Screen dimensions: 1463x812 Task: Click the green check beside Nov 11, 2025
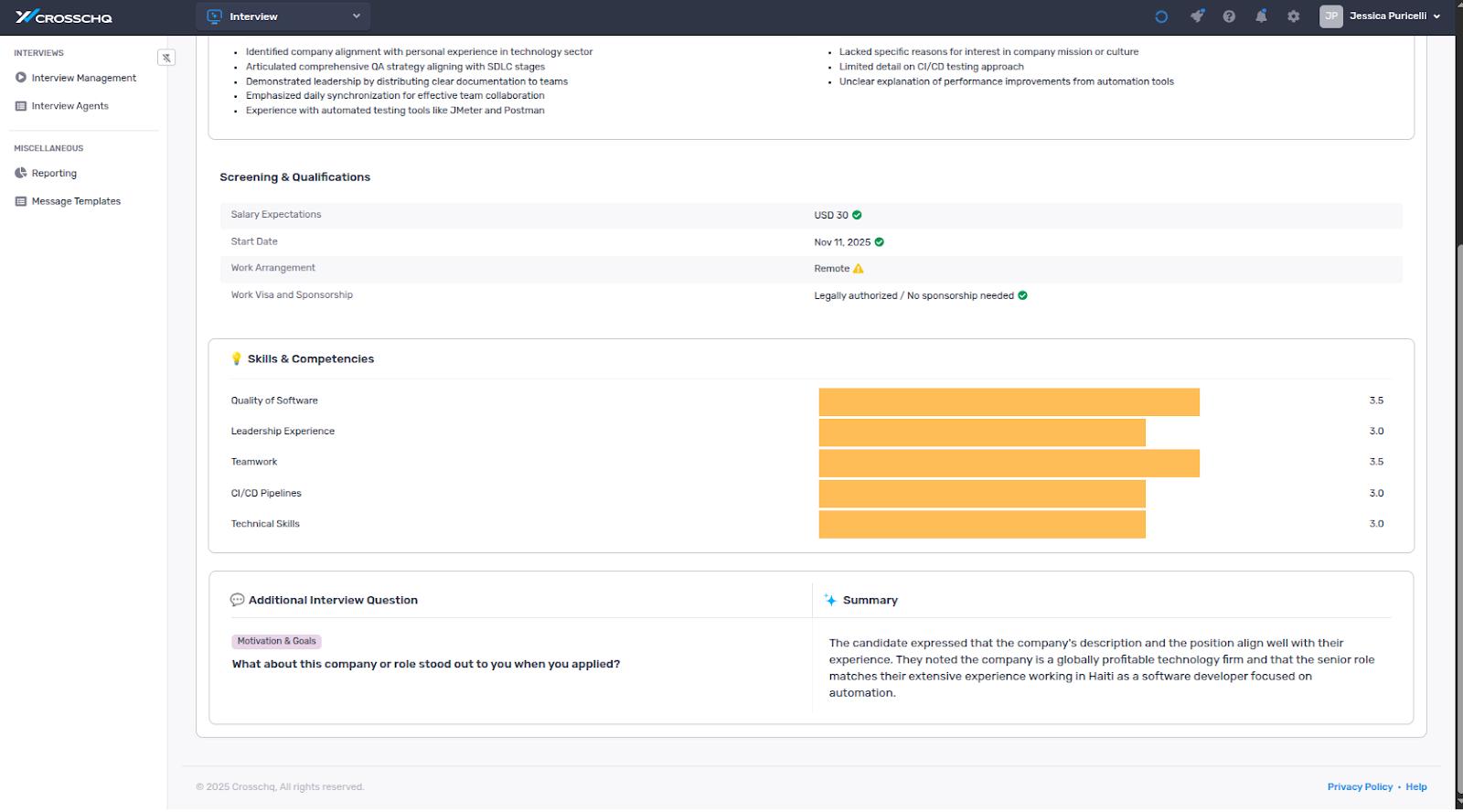pyautogui.click(x=879, y=242)
